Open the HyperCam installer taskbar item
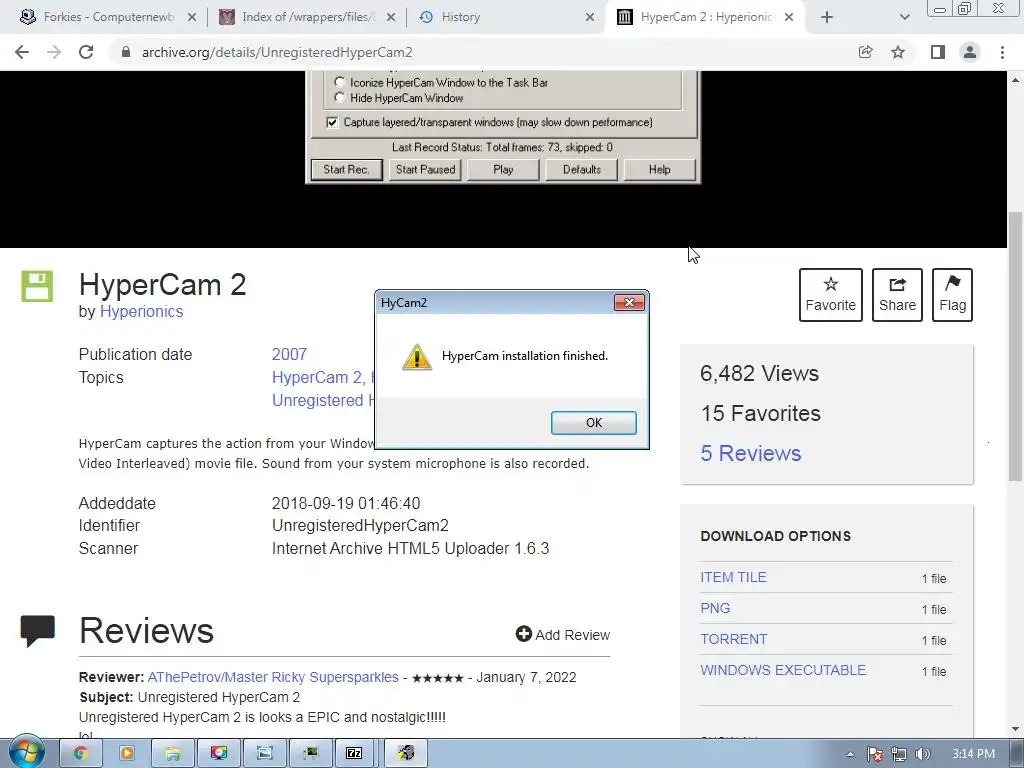The image size is (1024, 768). (406, 753)
